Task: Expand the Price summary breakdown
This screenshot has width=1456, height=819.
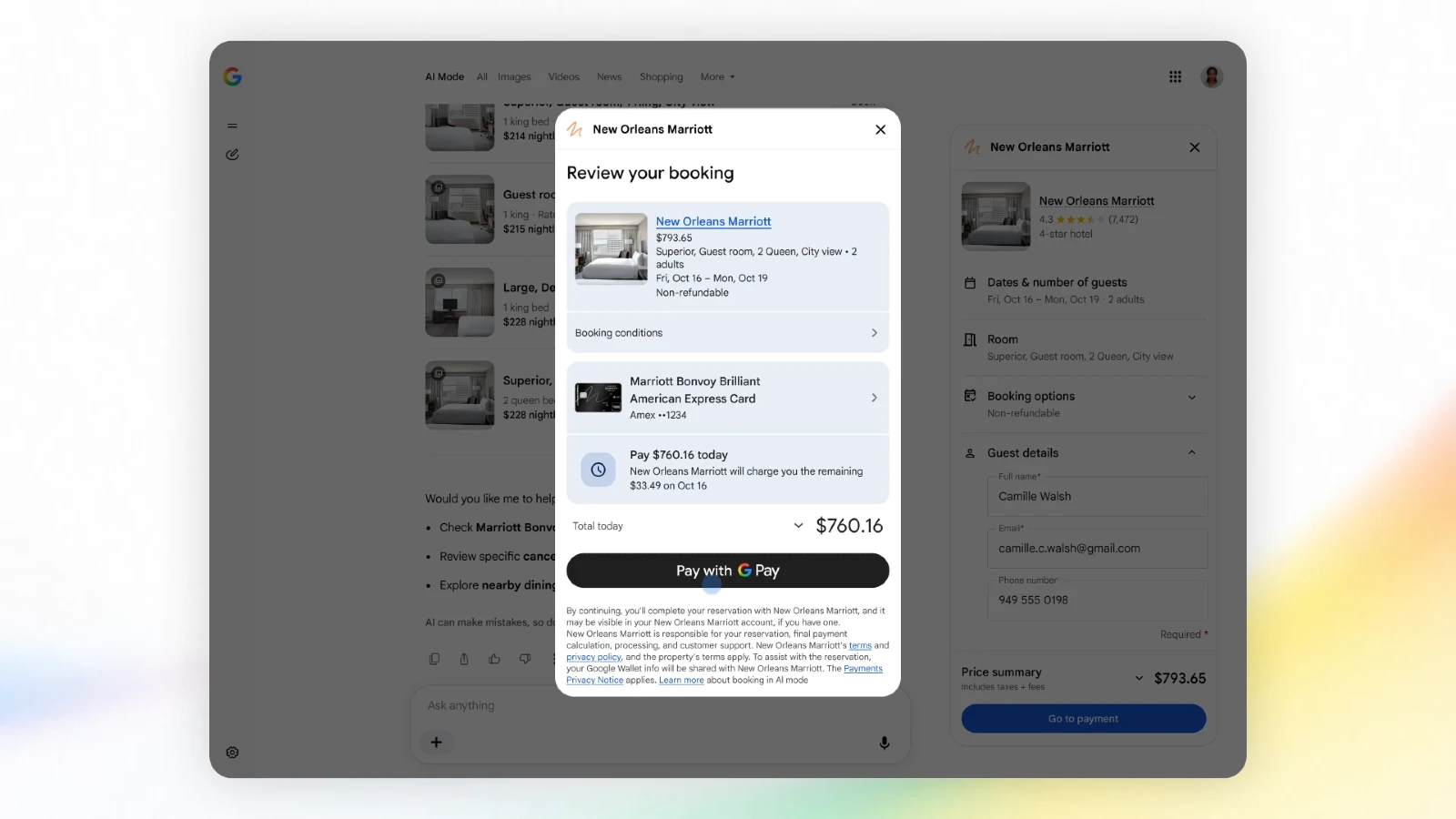Action: point(1139,678)
